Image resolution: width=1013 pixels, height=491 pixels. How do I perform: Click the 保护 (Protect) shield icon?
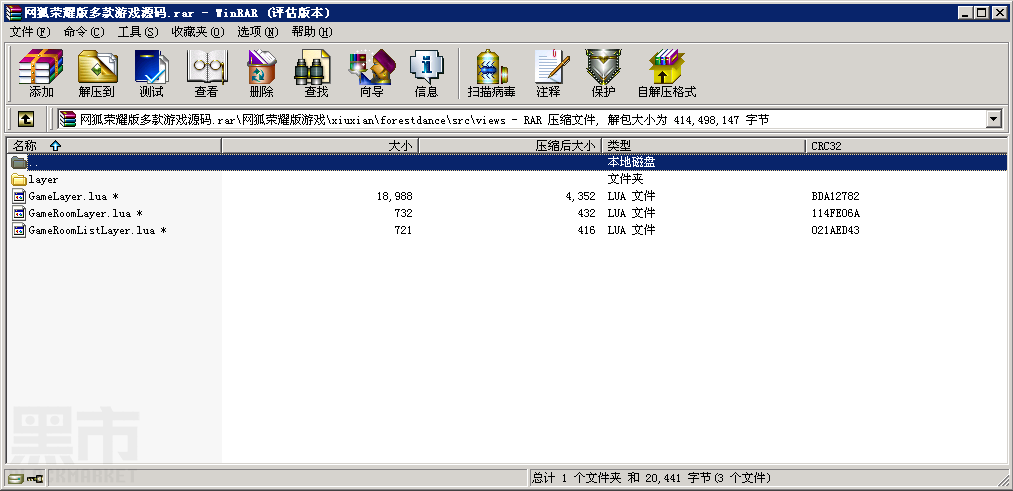(x=603, y=73)
